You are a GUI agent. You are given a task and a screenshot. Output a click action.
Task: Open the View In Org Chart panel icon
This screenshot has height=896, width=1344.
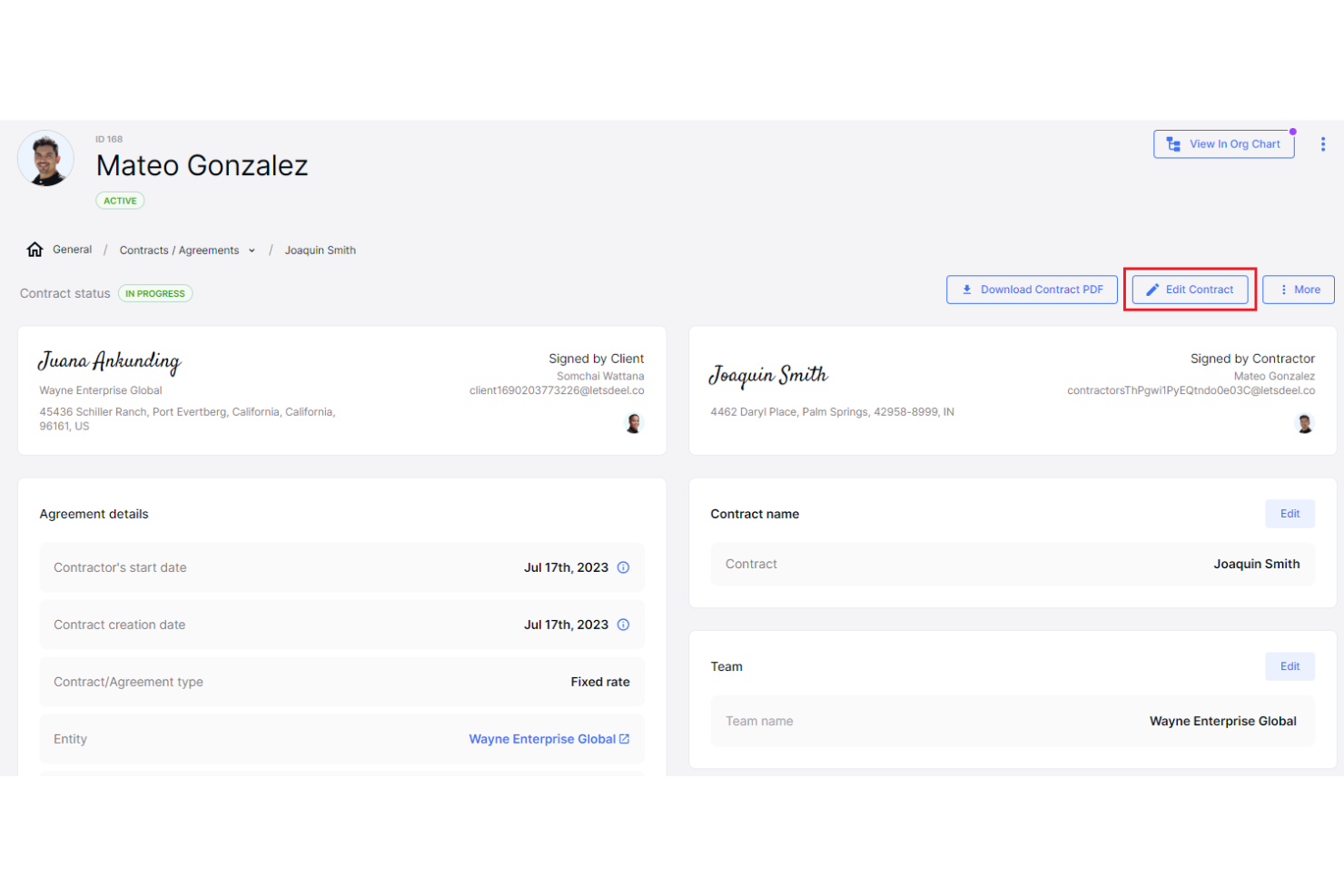tap(1172, 143)
